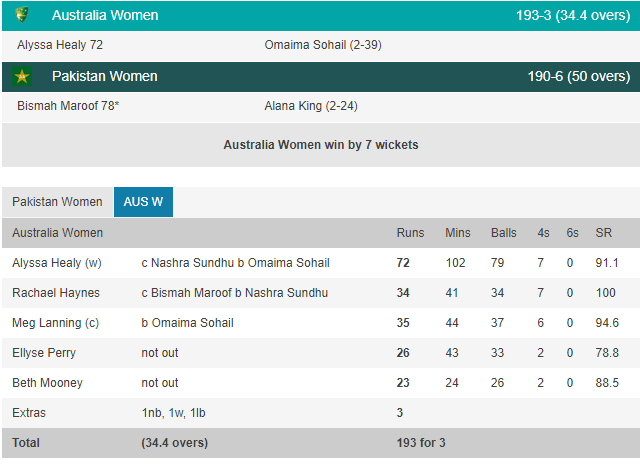Click Pakistan's 190-6 (50 overs) score

tap(578, 77)
